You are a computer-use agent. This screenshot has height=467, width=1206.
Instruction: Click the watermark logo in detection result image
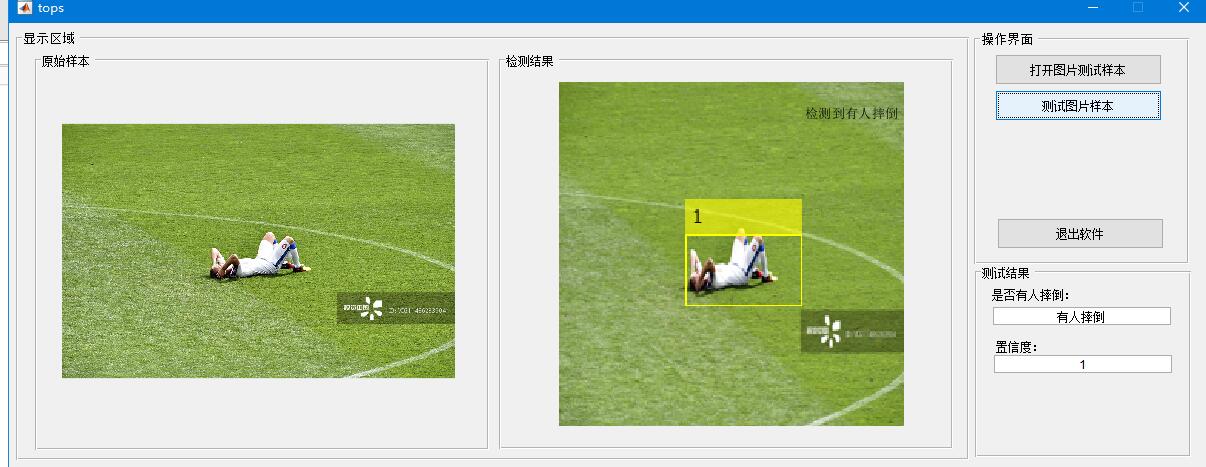point(832,331)
